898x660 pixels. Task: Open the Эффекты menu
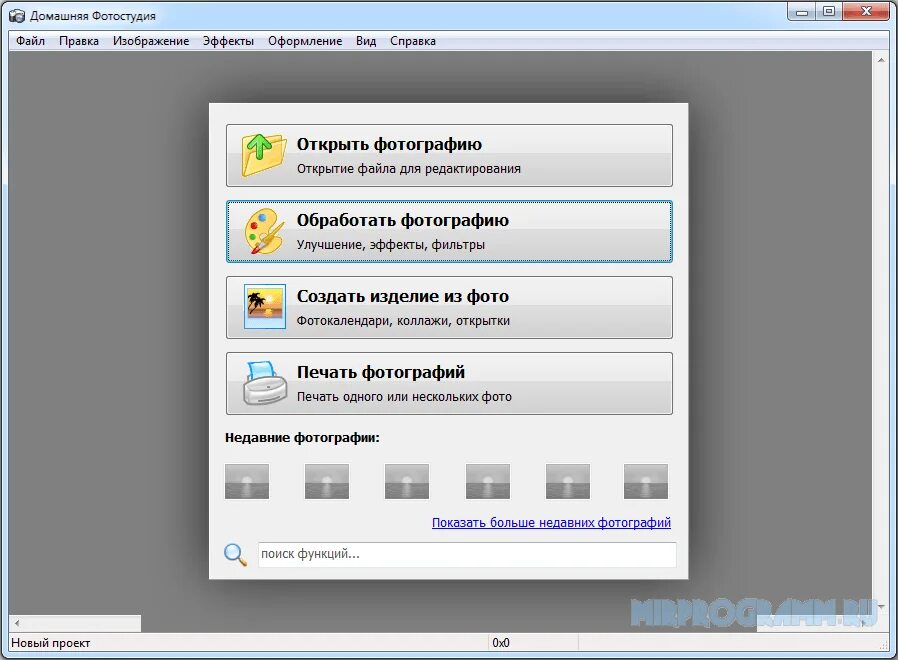(229, 41)
